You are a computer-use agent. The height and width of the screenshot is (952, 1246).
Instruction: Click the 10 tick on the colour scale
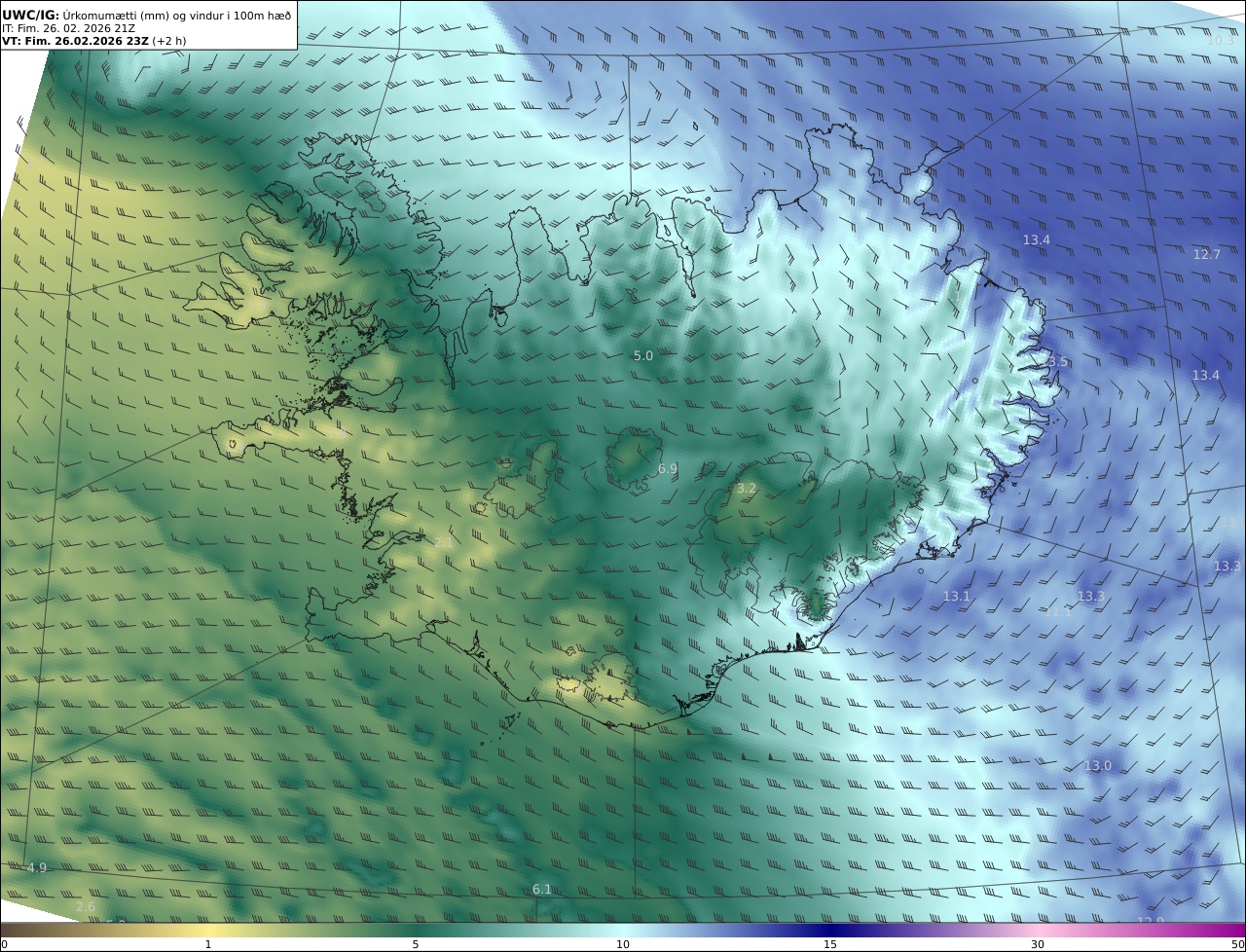[623, 944]
